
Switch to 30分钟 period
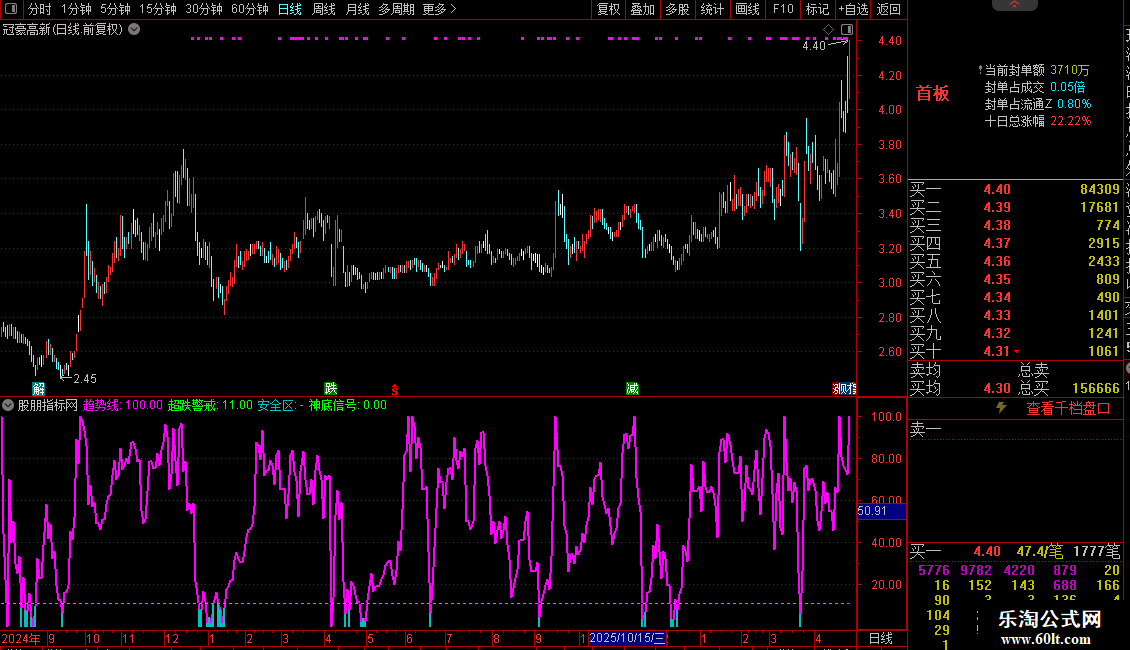[204, 9]
